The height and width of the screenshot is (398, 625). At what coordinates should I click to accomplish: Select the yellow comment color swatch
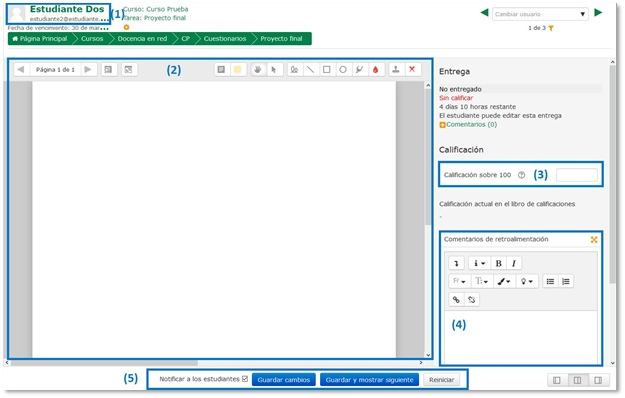pos(238,70)
